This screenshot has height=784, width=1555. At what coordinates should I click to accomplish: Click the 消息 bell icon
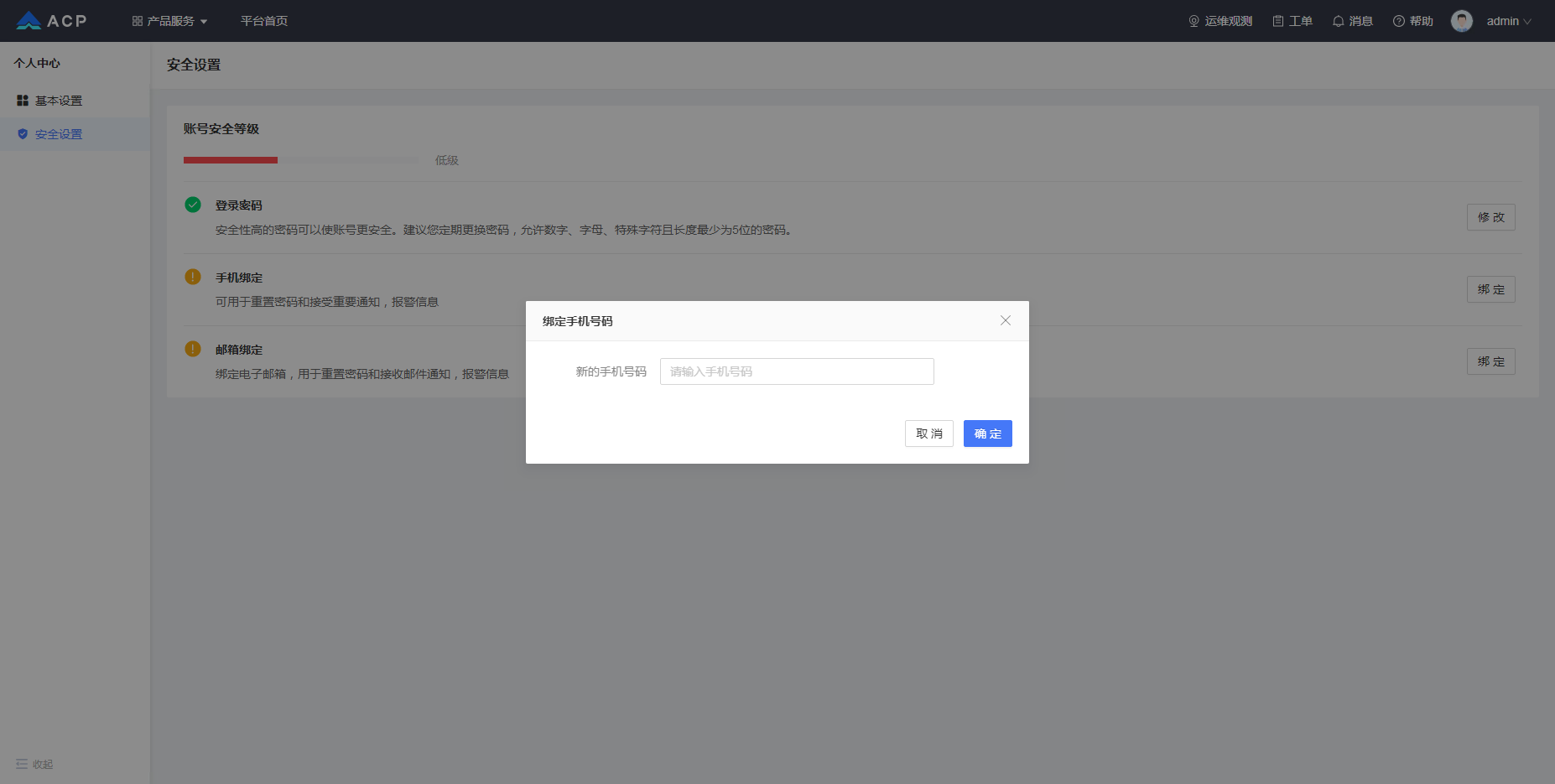tap(1339, 21)
